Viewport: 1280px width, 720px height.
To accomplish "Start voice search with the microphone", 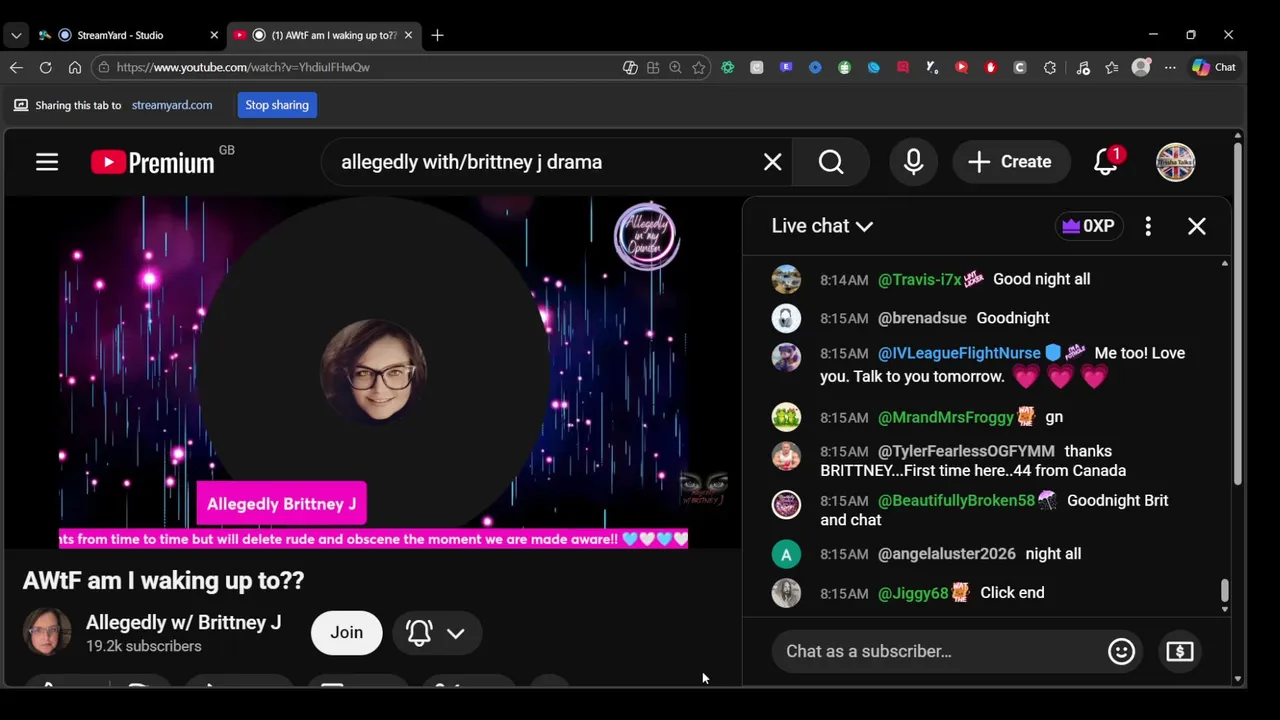I will [x=913, y=162].
